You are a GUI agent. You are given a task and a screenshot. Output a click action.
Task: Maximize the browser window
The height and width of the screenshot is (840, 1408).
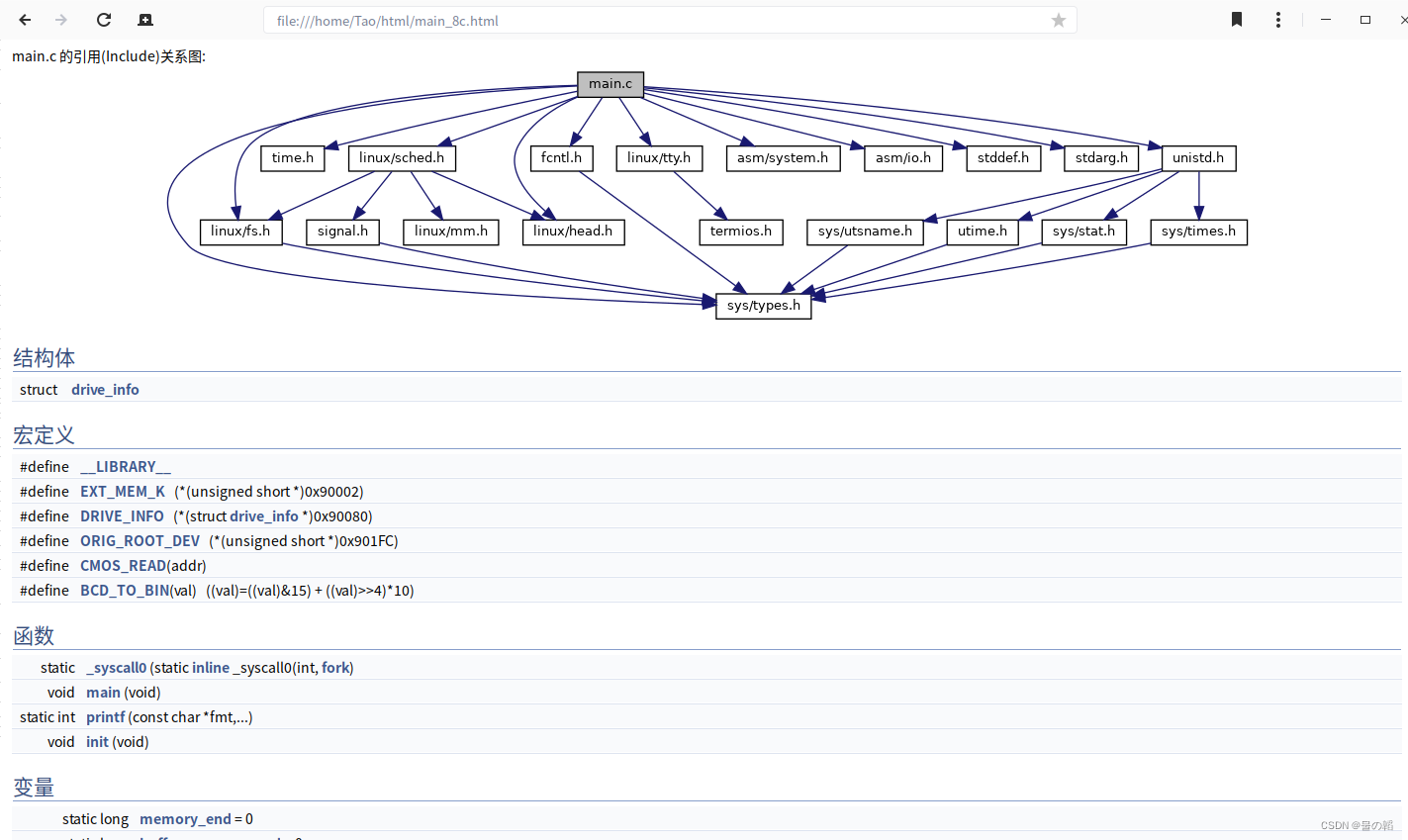click(x=1365, y=20)
